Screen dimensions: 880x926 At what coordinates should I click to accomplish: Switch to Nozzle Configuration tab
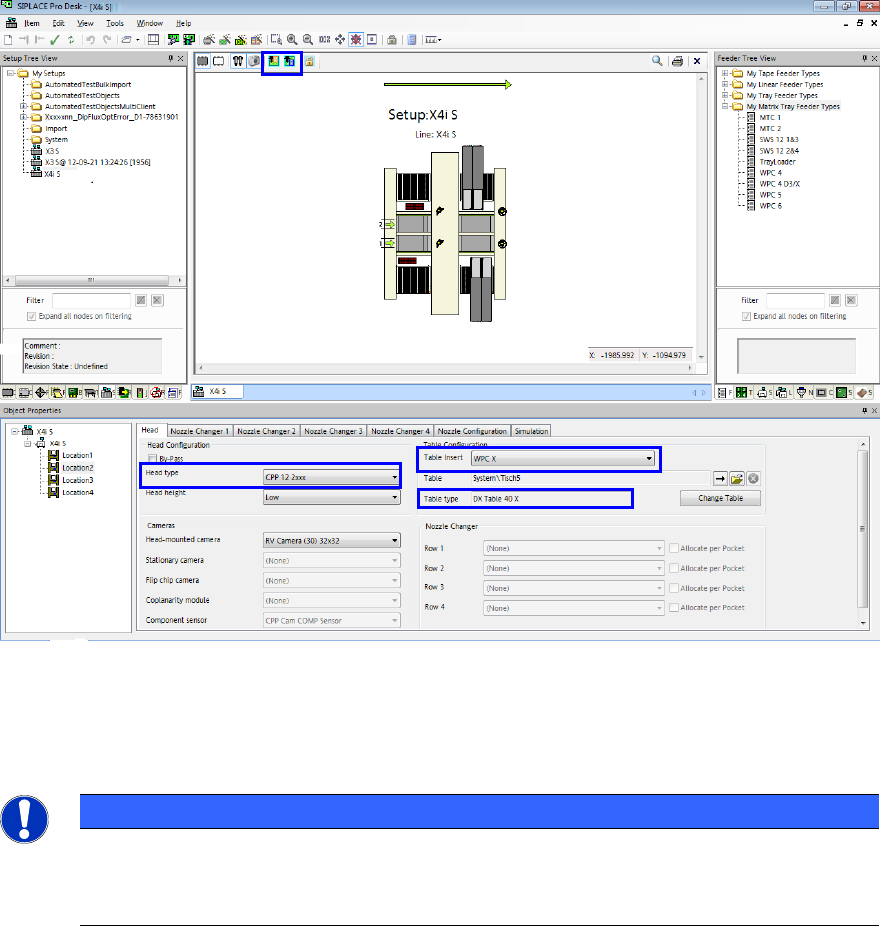pyautogui.click(x=472, y=431)
